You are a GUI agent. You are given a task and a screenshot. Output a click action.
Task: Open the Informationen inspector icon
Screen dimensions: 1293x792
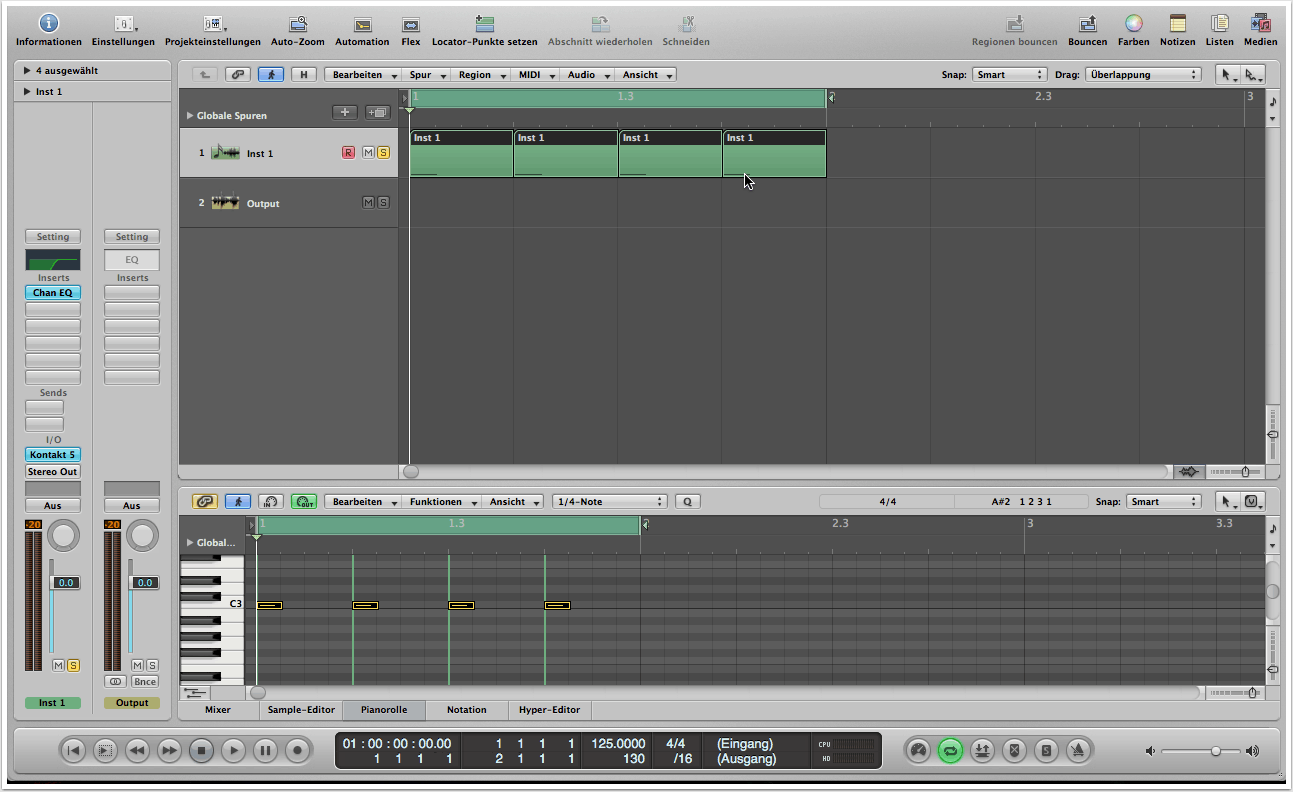48,24
